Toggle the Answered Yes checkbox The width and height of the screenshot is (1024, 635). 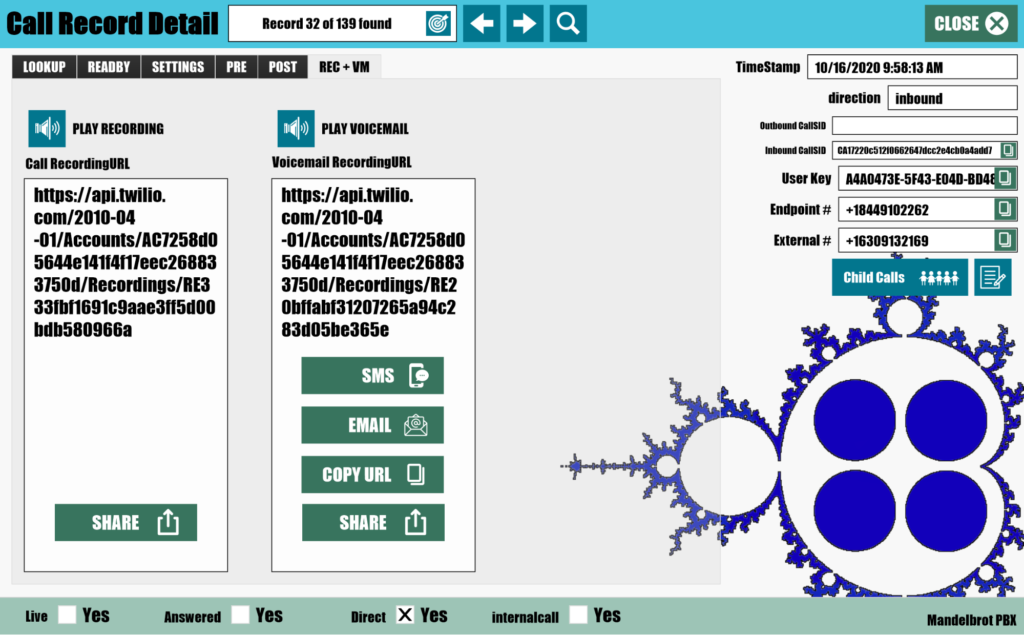pyautogui.click(x=240, y=615)
